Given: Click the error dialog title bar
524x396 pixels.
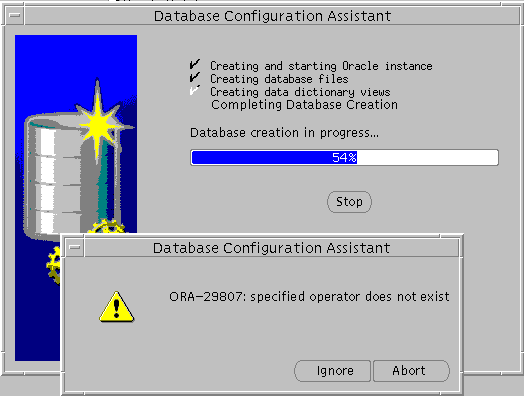Looking at the screenshot, I should click(x=272, y=248).
